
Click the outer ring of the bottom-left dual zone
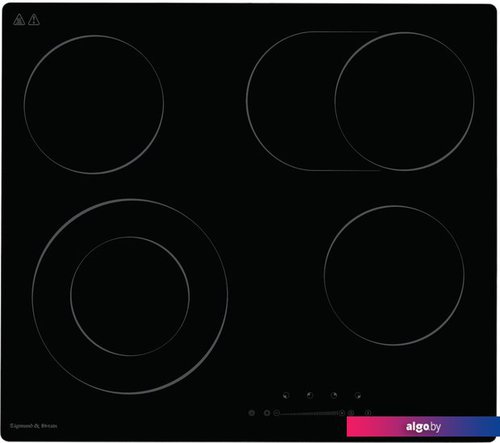pyautogui.click(x=50, y=296)
